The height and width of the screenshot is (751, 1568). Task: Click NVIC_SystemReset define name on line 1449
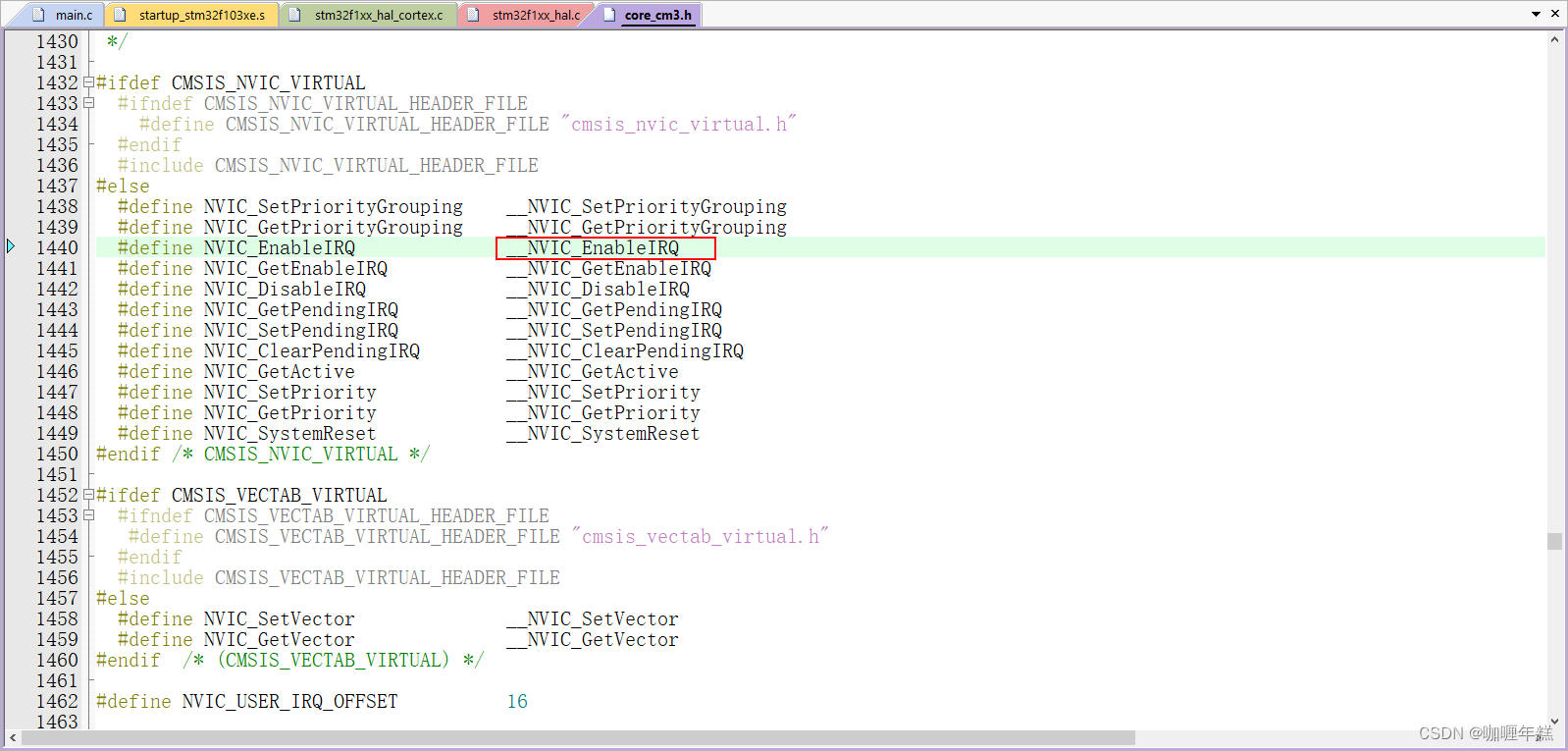(290, 433)
